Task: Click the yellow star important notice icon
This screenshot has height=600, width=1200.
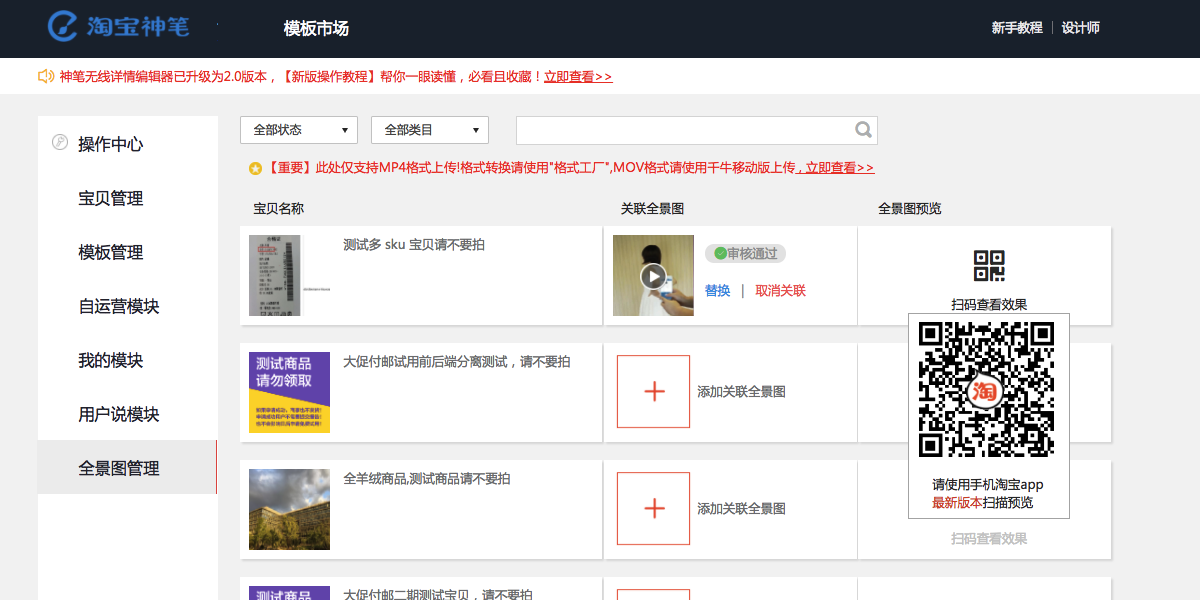Action: click(256, 168)
